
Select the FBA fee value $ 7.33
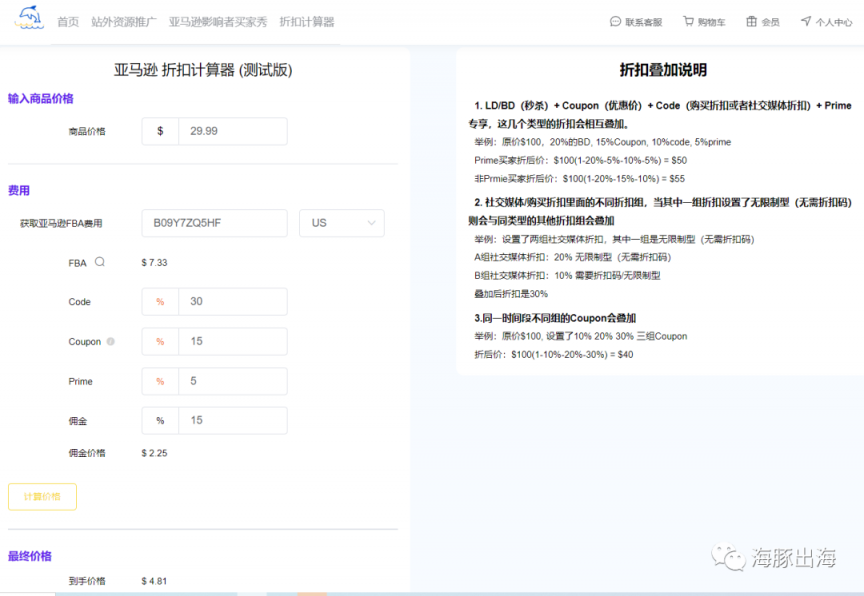154,263
